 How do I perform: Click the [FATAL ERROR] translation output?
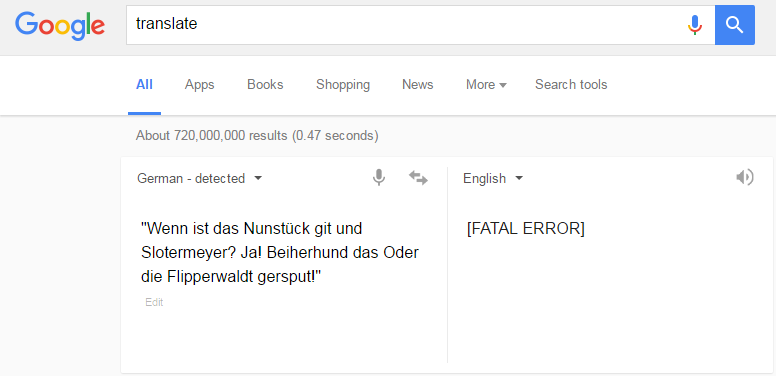tap(526, 229)
